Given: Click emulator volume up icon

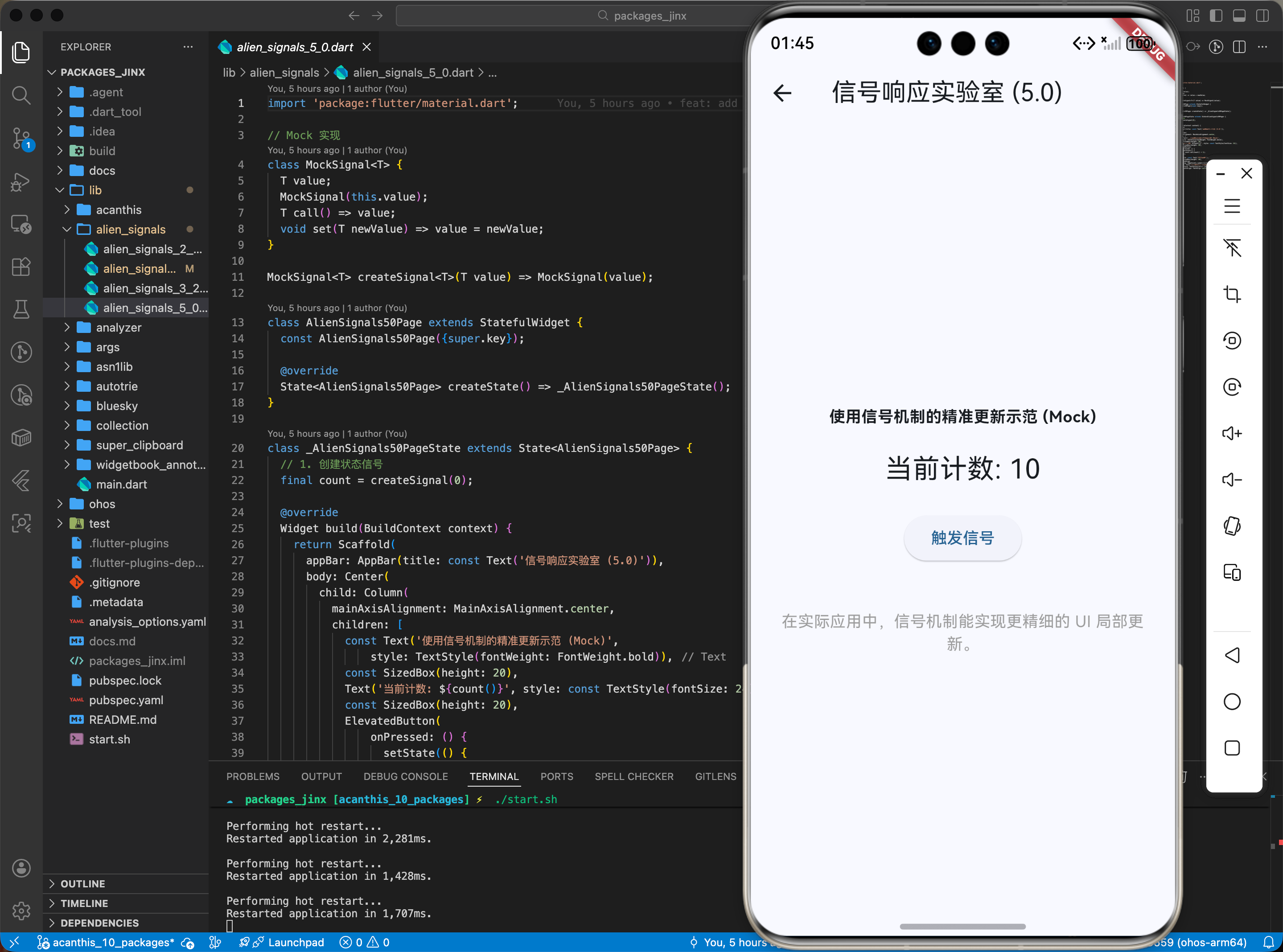Looking at the screenshot, I should point(1232,433).
